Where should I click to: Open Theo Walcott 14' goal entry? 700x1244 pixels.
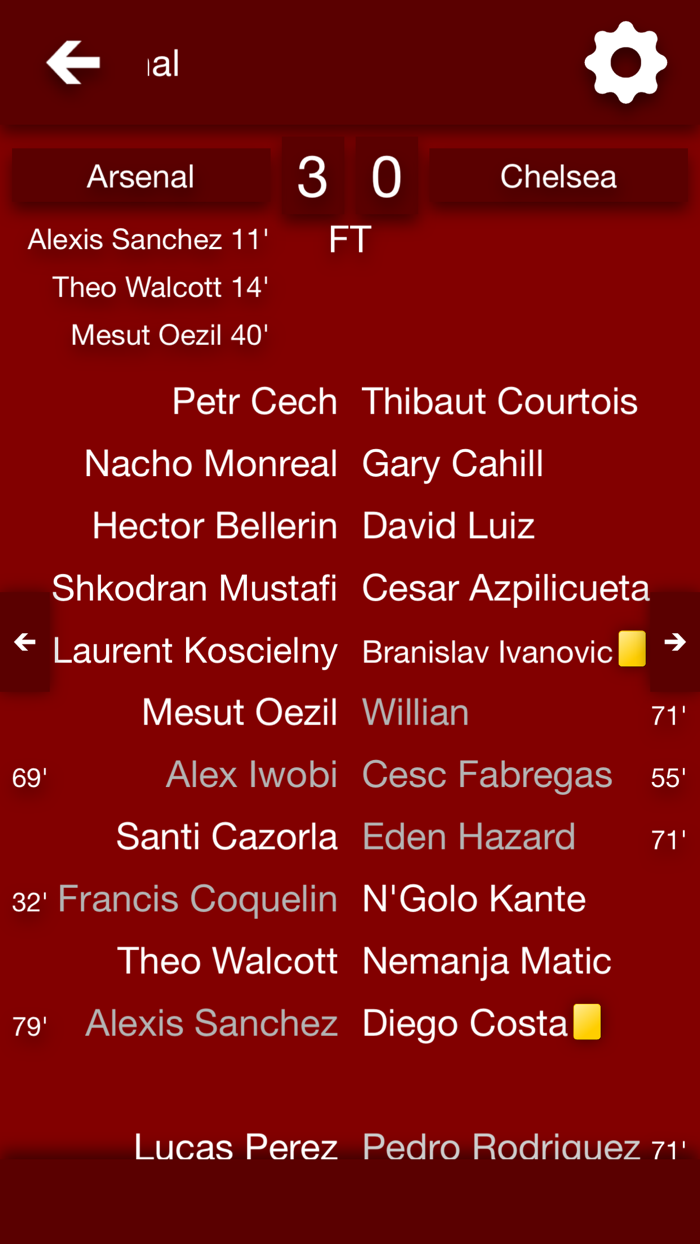160,287
